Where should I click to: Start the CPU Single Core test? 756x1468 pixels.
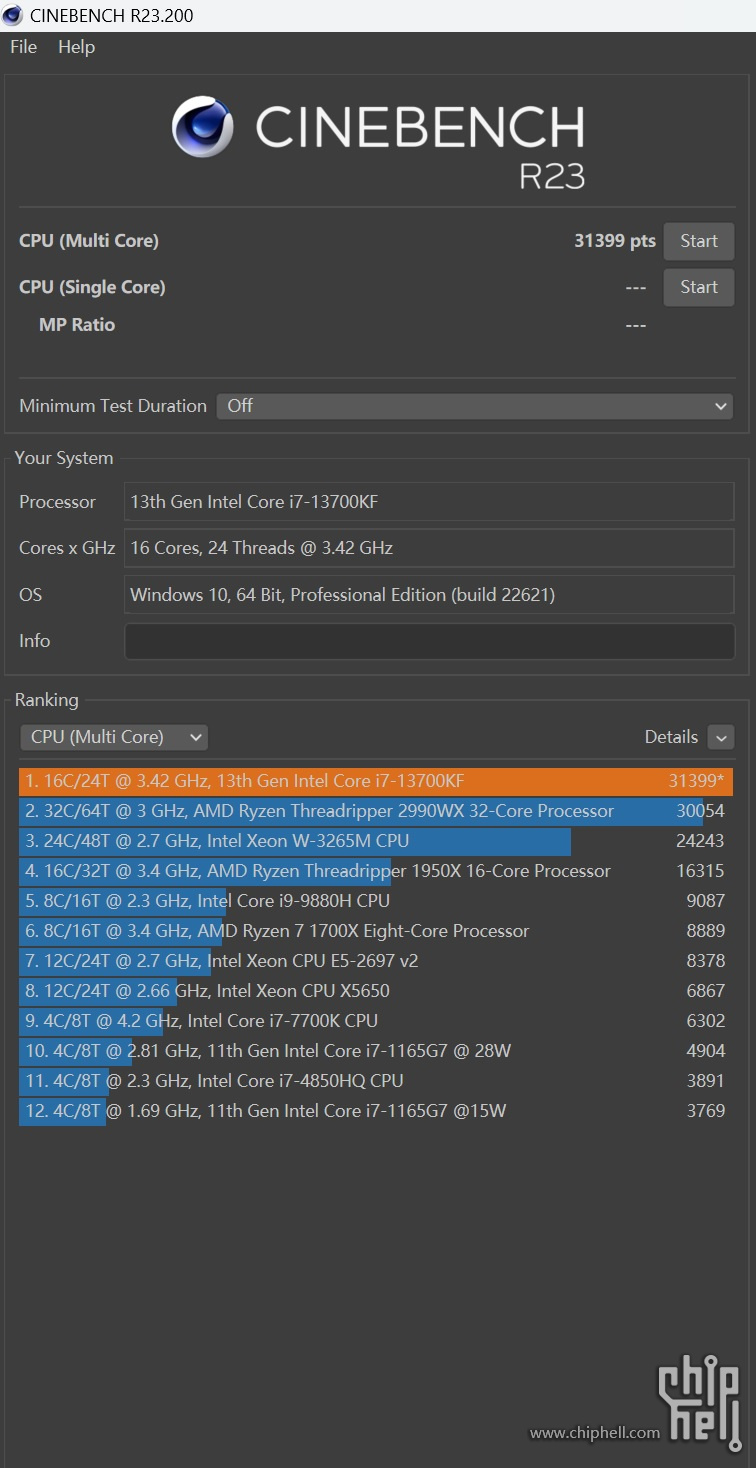tap(699, 287)
